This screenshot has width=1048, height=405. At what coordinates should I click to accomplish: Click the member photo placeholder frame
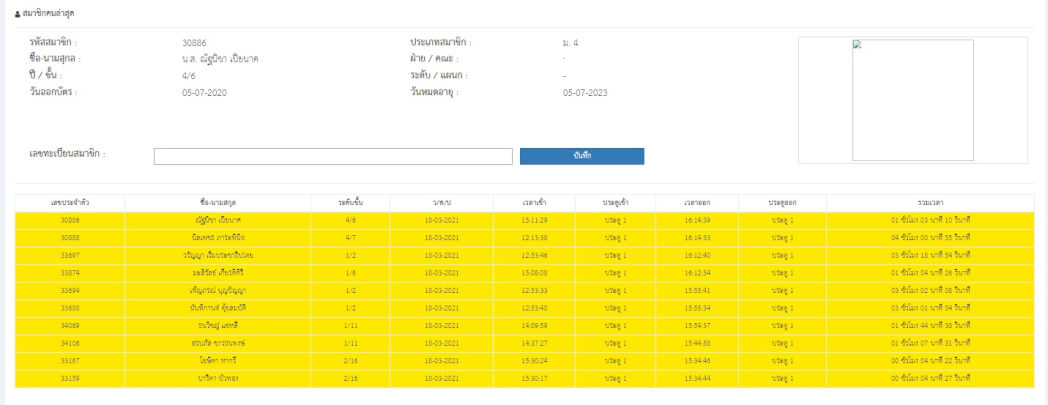coord(912,100)
